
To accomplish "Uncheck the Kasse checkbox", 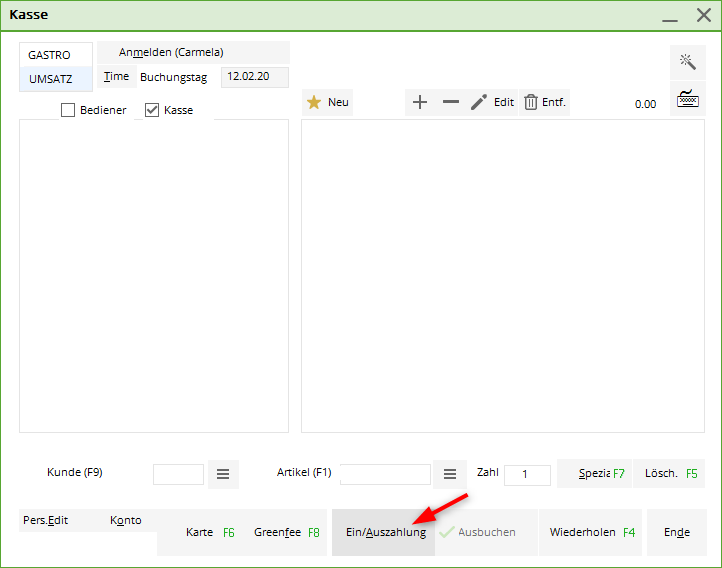I will pyautogui.click(x=152, y=110).
